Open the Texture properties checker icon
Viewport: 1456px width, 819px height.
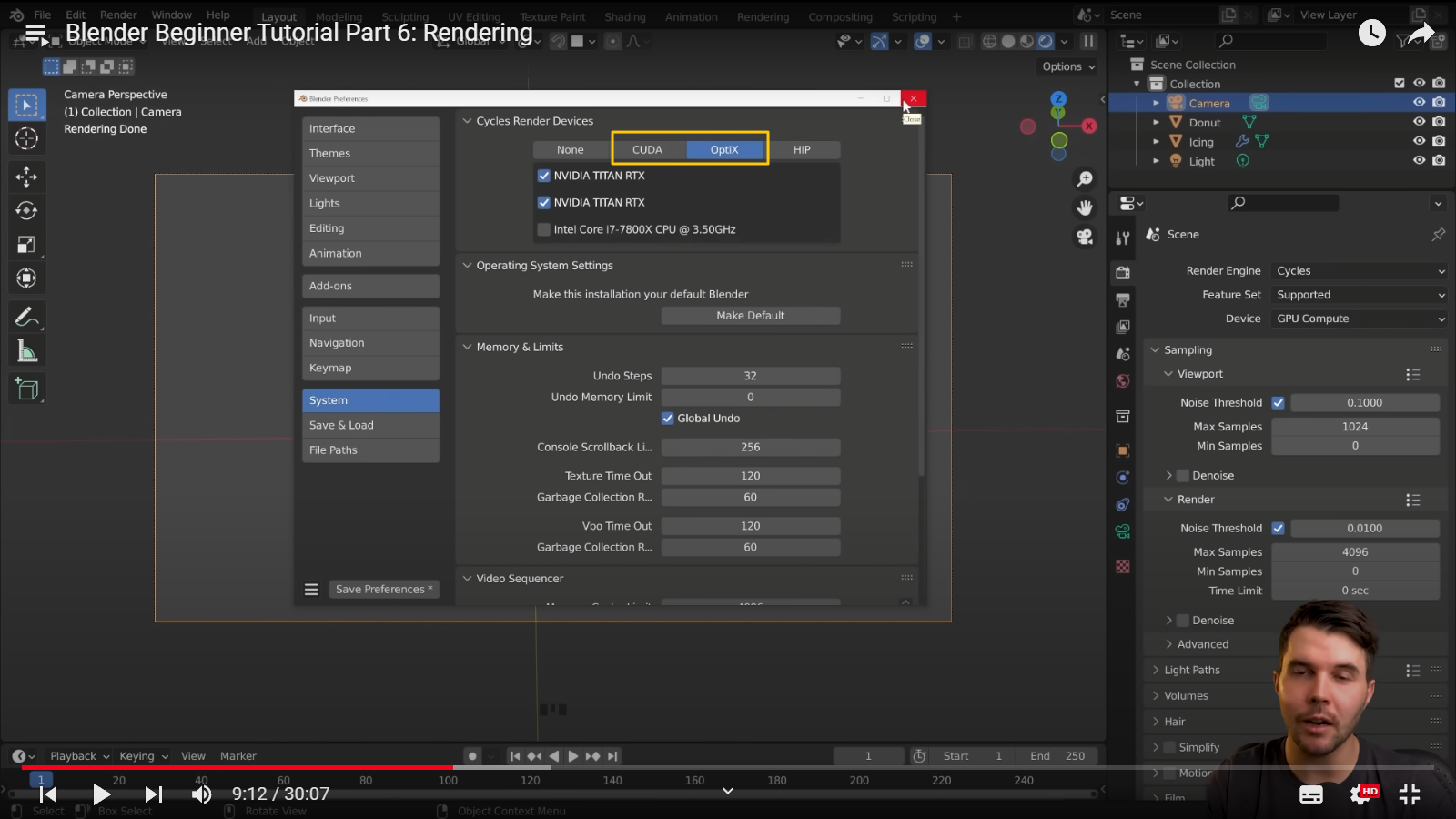point(1123,566)
